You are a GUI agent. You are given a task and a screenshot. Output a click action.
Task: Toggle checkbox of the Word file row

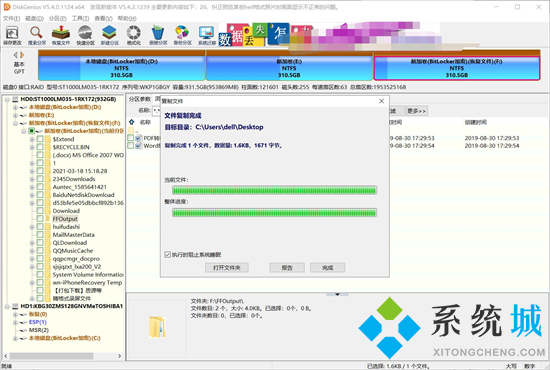tap(130, 146)
